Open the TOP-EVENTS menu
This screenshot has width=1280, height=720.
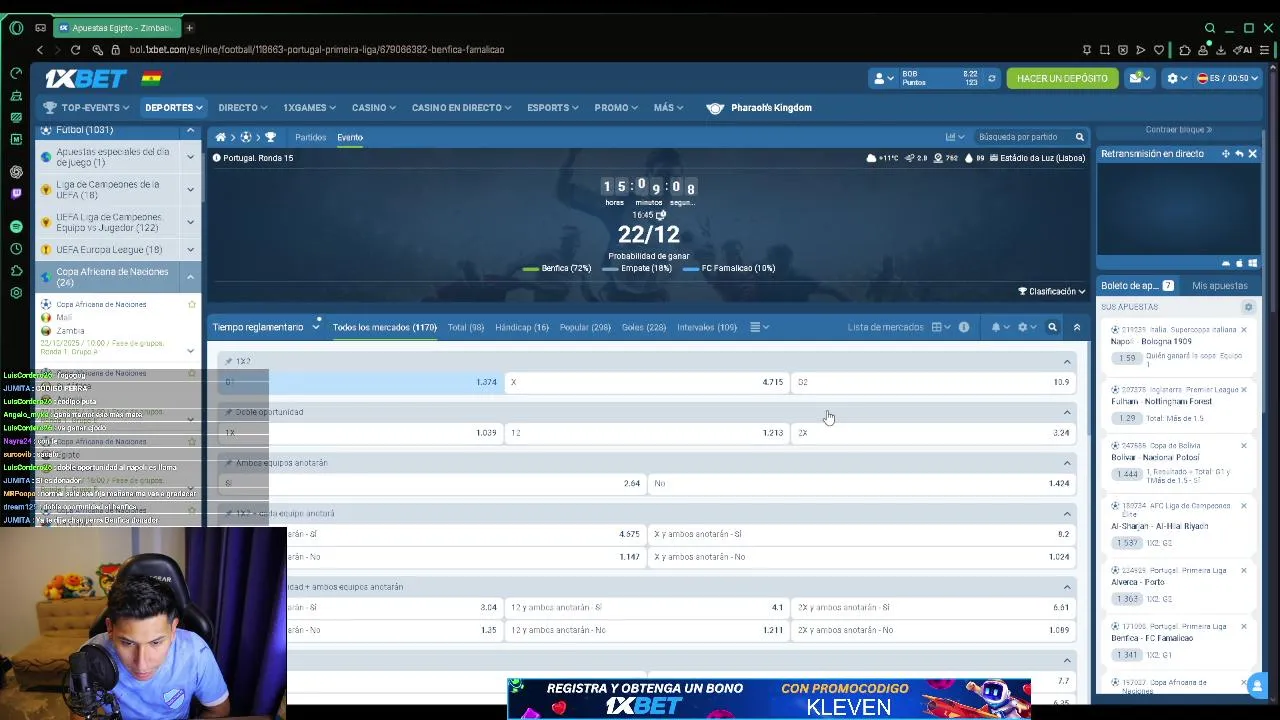86,108
